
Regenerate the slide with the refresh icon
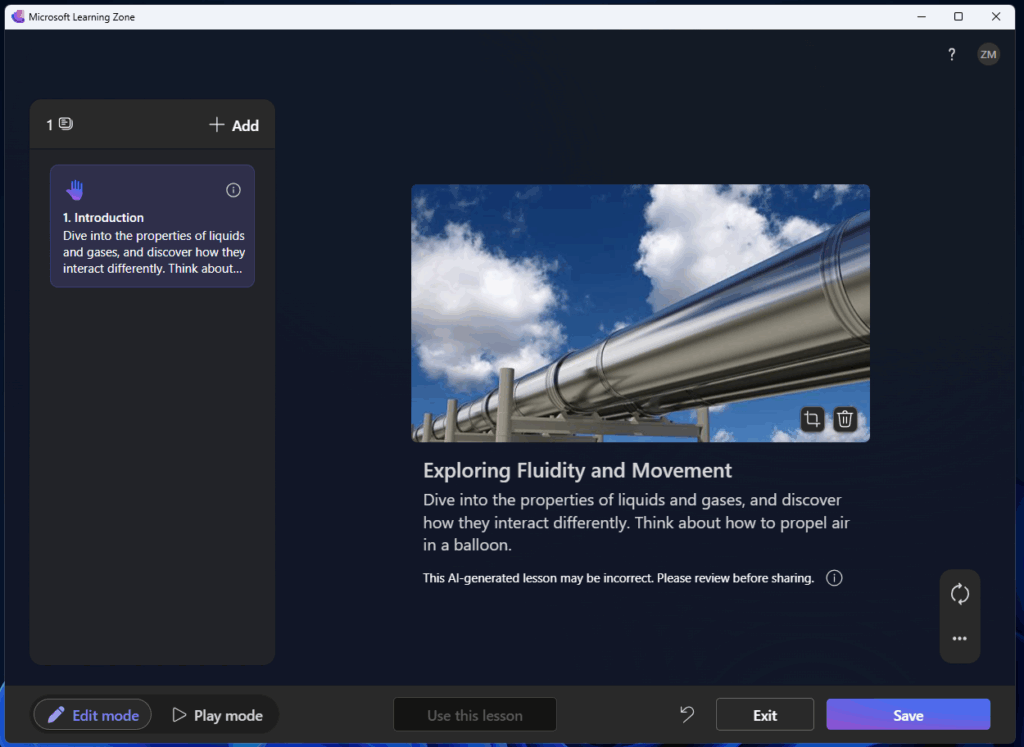click(x=959, y=594)
